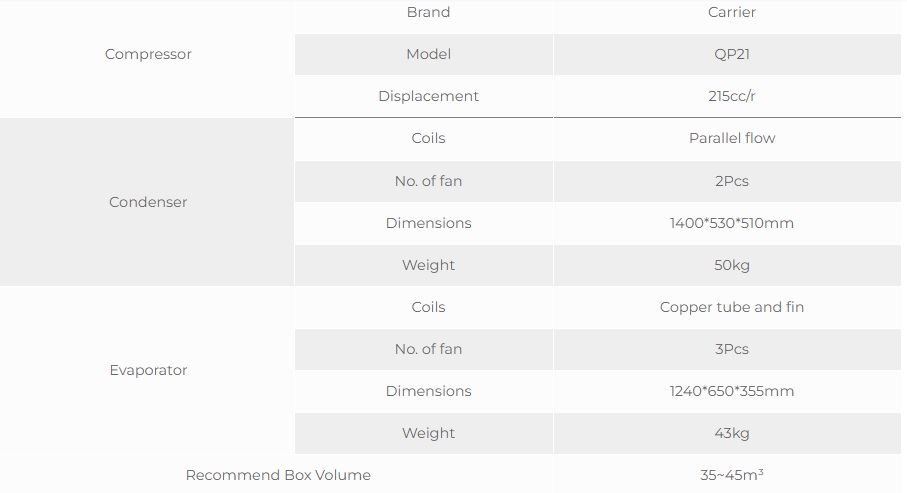The height and width of the screenshot is (493, 907).
Task: Click the 3Pcs fan count value
Action: point(731,349)
